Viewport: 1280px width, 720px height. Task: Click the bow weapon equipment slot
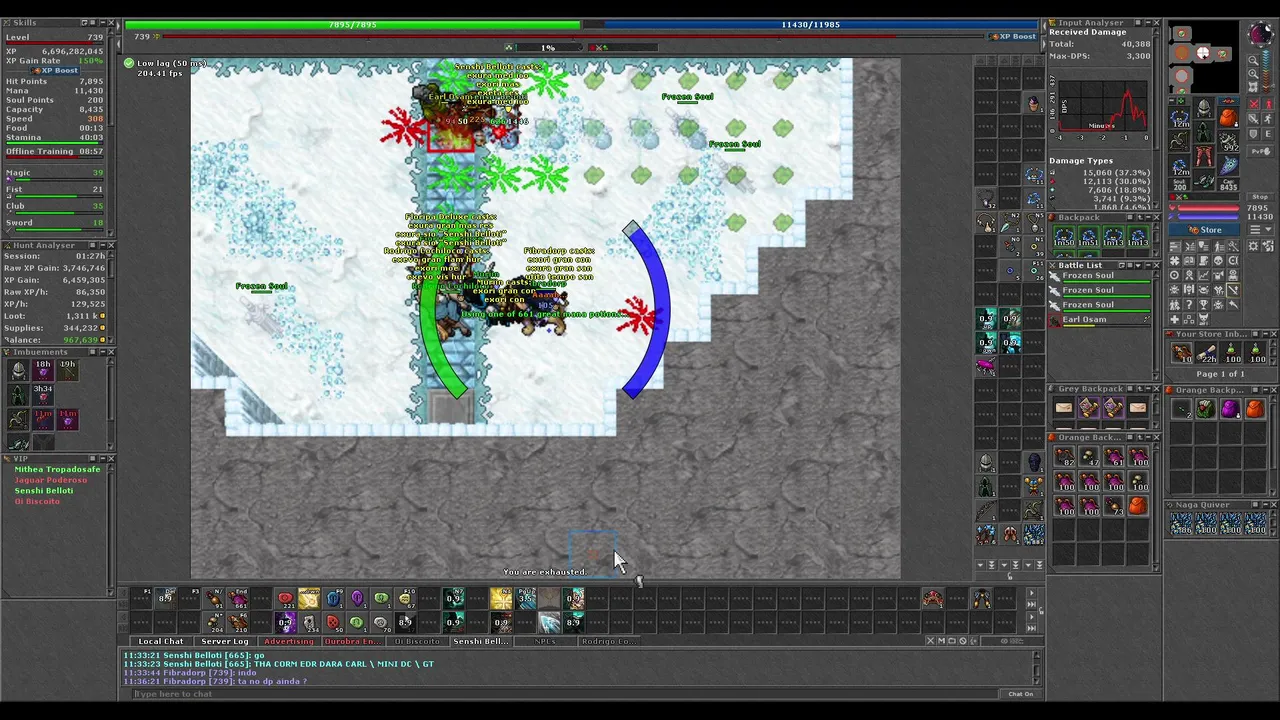[x=1180, y=143]
